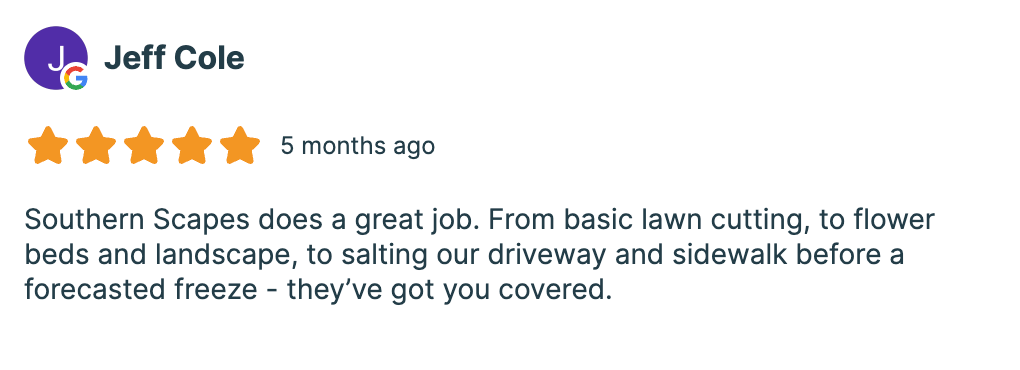Click the phrase 'great job' in review
The image size is (1020, 370).
412,222
